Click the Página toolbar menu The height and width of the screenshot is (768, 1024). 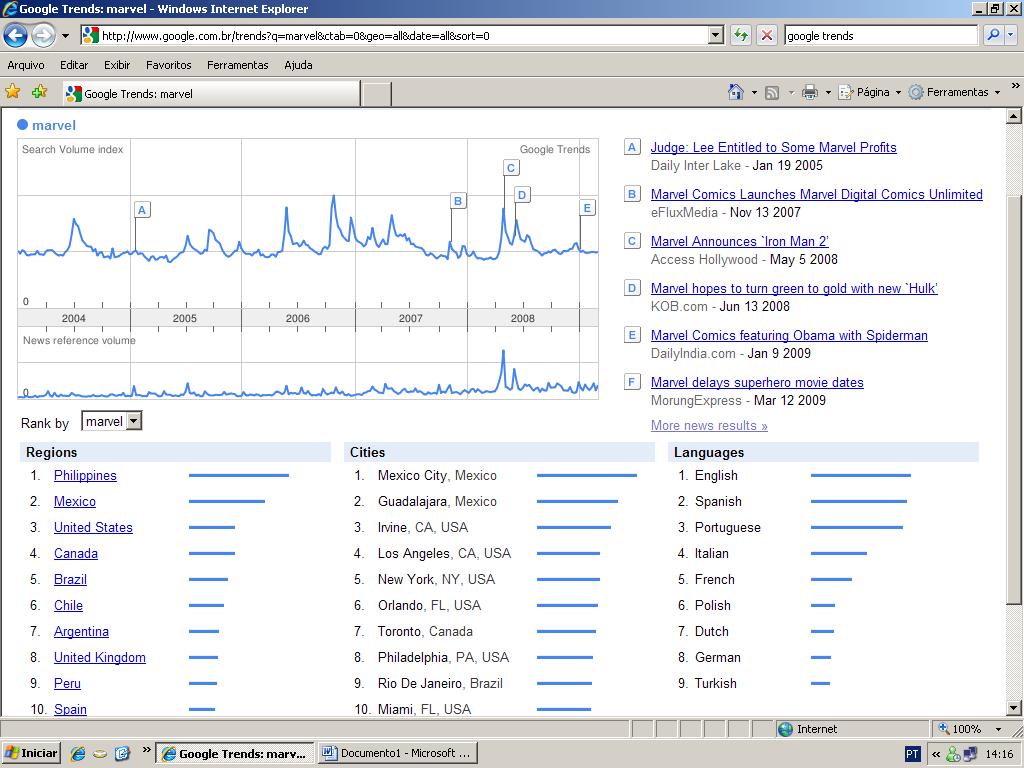pyautogui.click(x=869, y=92)
